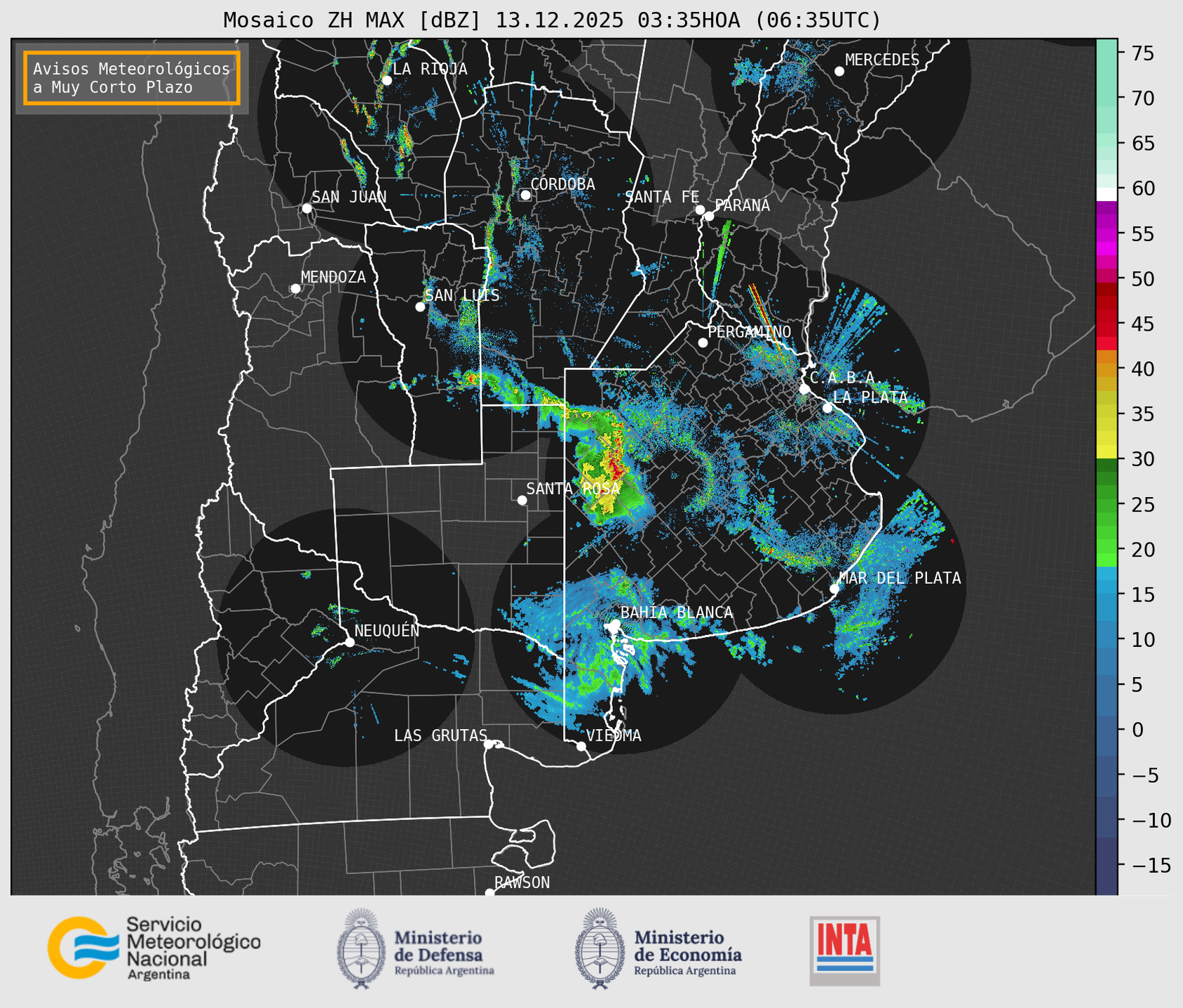Click the MAR DEL PLATA map label
The width and height of the screenshot is (1183, 1008).
click(900, 578)
